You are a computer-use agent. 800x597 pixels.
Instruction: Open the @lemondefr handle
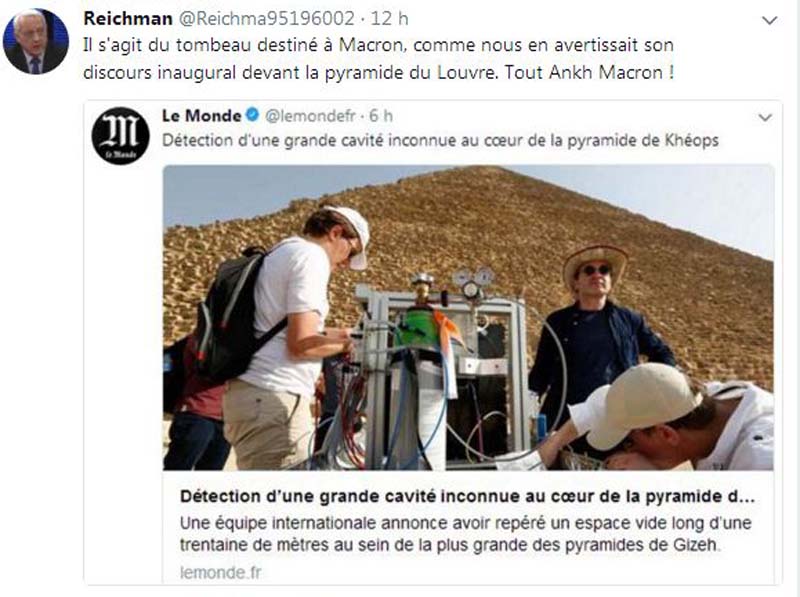coord(310,116)
